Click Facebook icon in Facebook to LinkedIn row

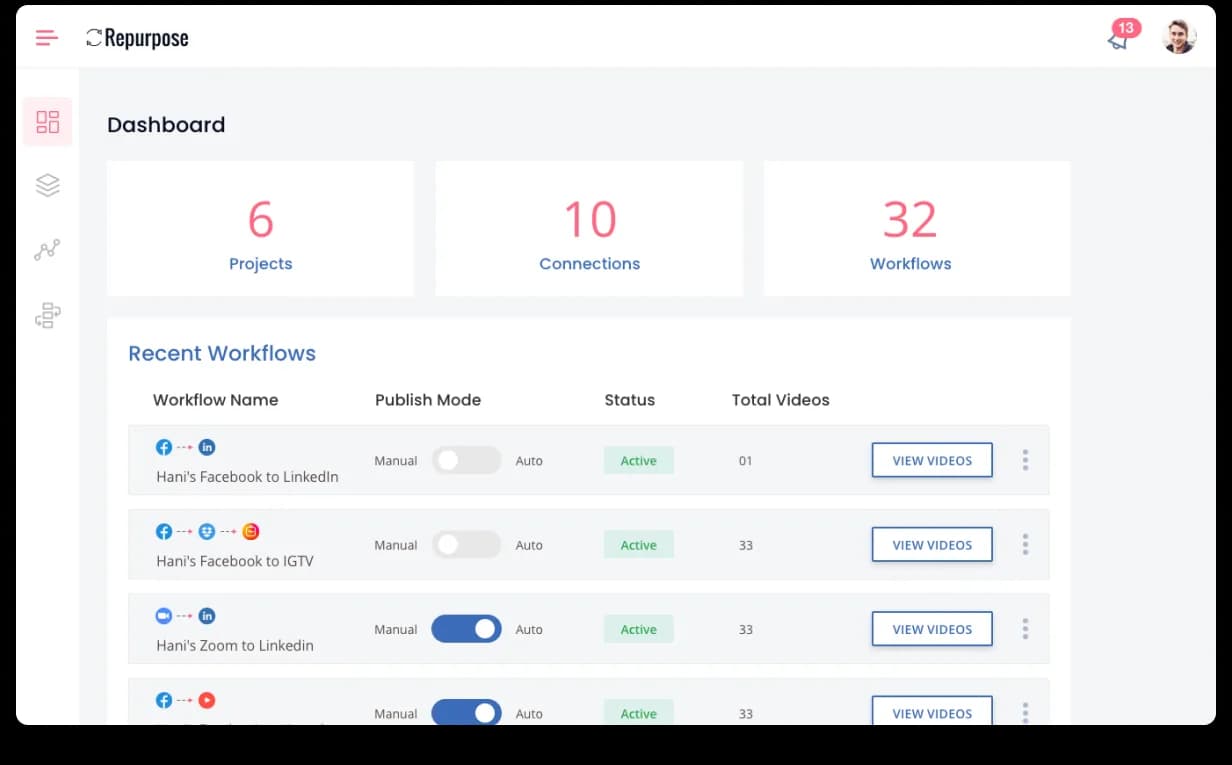point(164,447)
